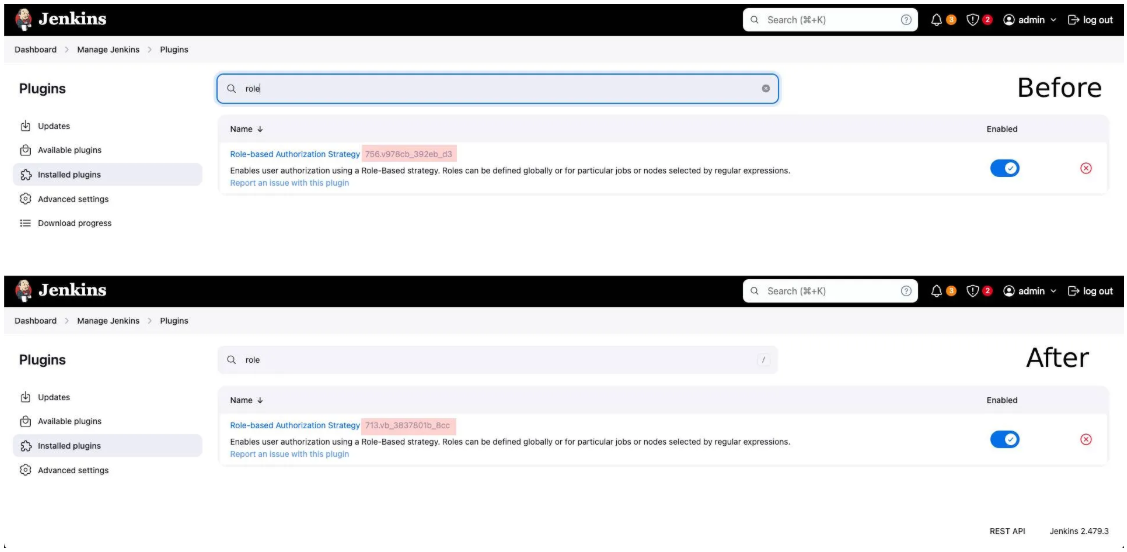Click the search help icon in the After screenshot
The height and width of the screenshot is (552, 1127).
click(906, 291)
